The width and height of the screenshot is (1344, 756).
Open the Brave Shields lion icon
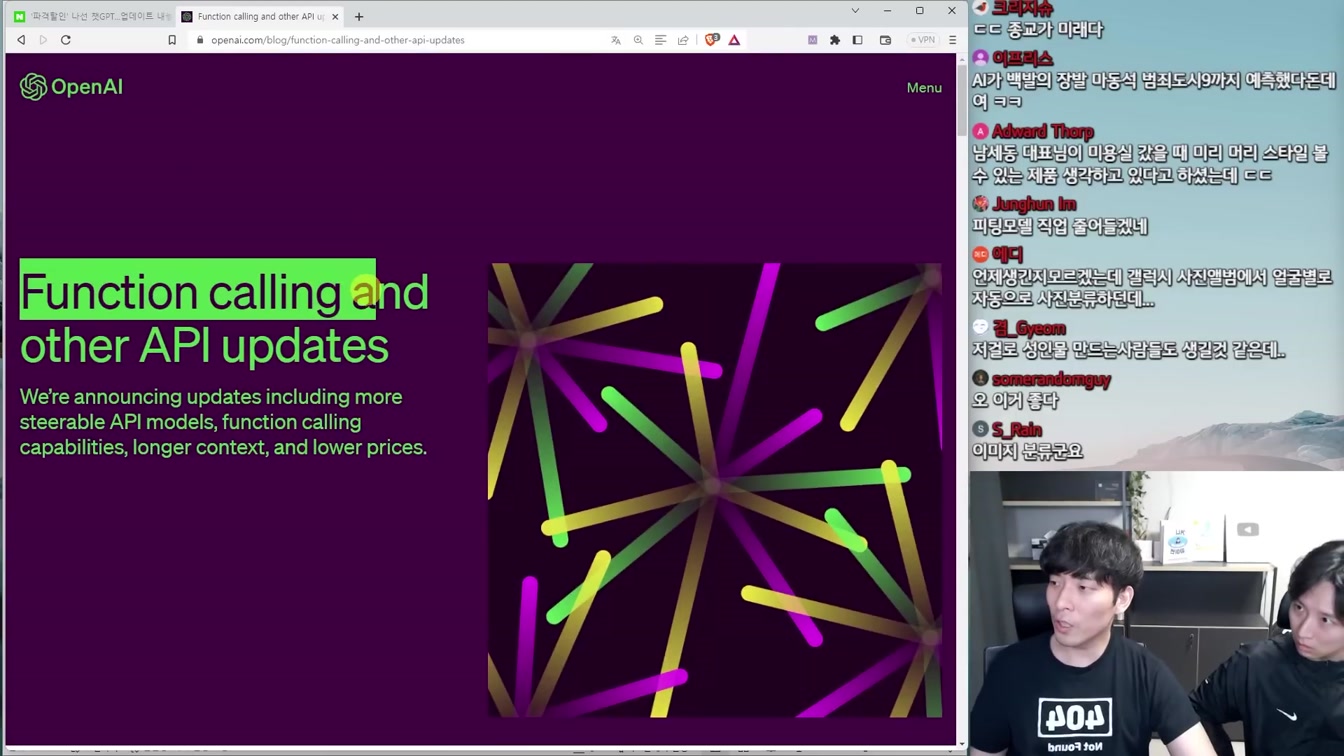(x=712, y=40)
